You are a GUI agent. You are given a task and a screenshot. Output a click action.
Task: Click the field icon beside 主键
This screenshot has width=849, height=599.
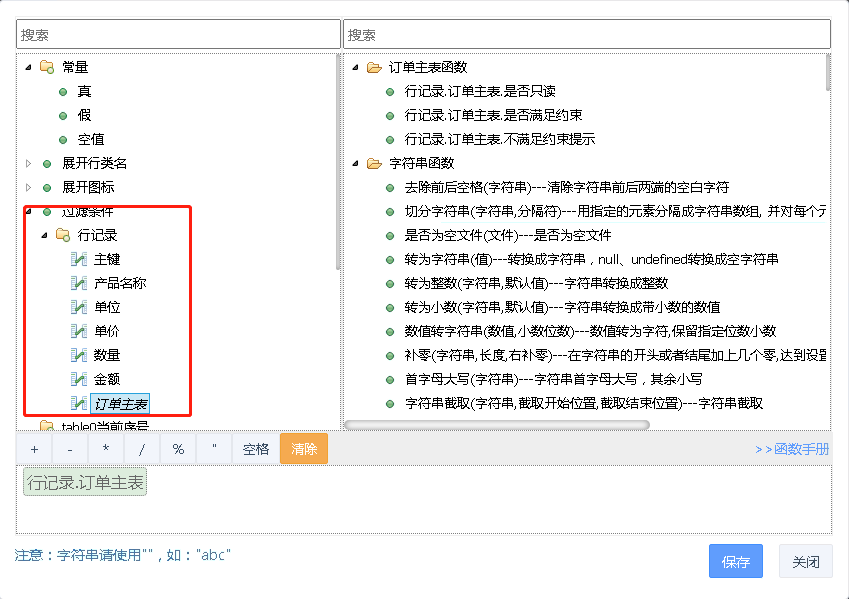pos(79,259)
